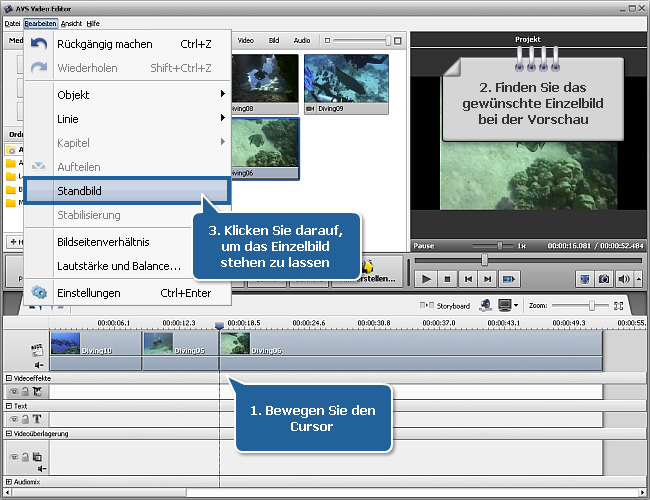Click the Text track T icon
Screen dimensions: 650x500
[x=37, y=419]
